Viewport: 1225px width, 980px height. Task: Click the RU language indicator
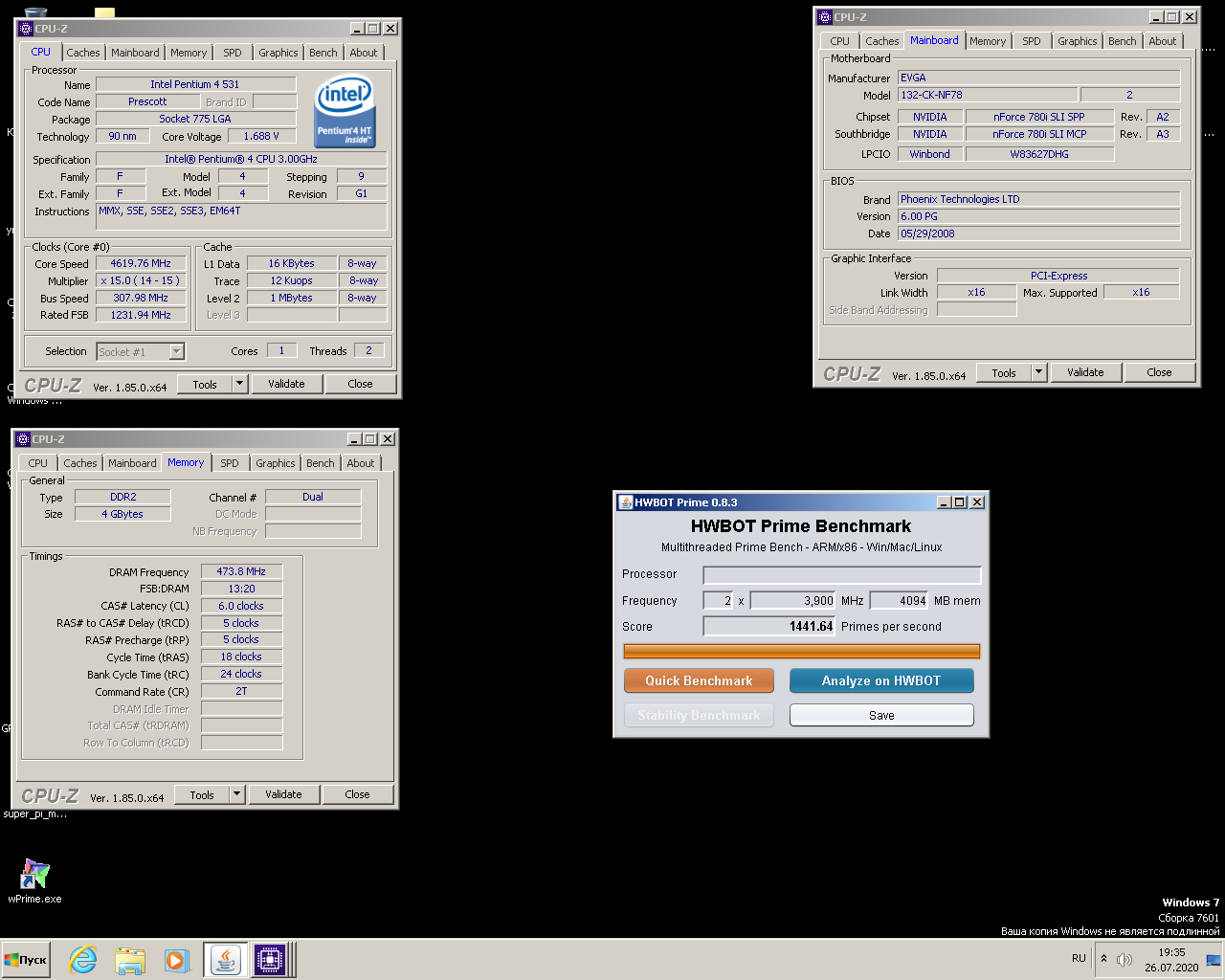coord(1079,958)
